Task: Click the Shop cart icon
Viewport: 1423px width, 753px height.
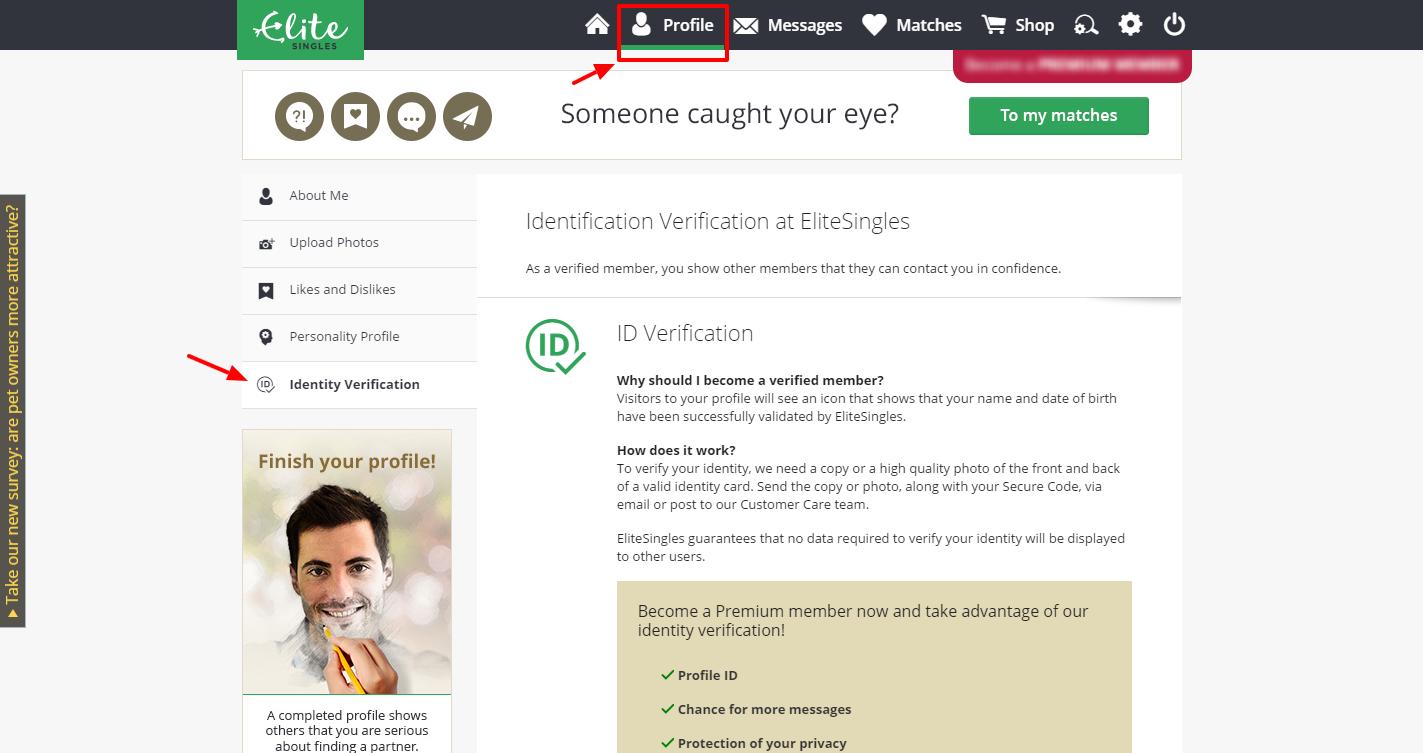Action: pos(993,24)
